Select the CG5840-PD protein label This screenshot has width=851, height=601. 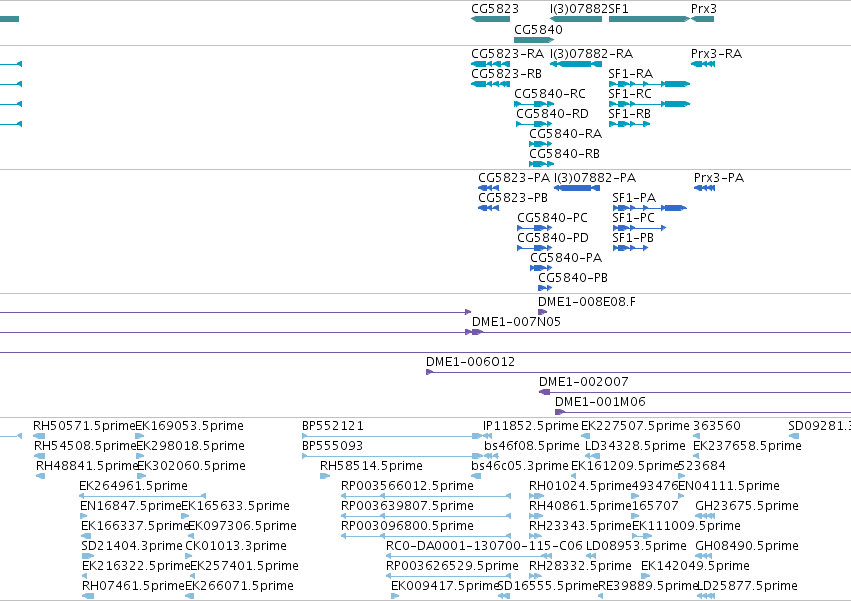(552, 238)
